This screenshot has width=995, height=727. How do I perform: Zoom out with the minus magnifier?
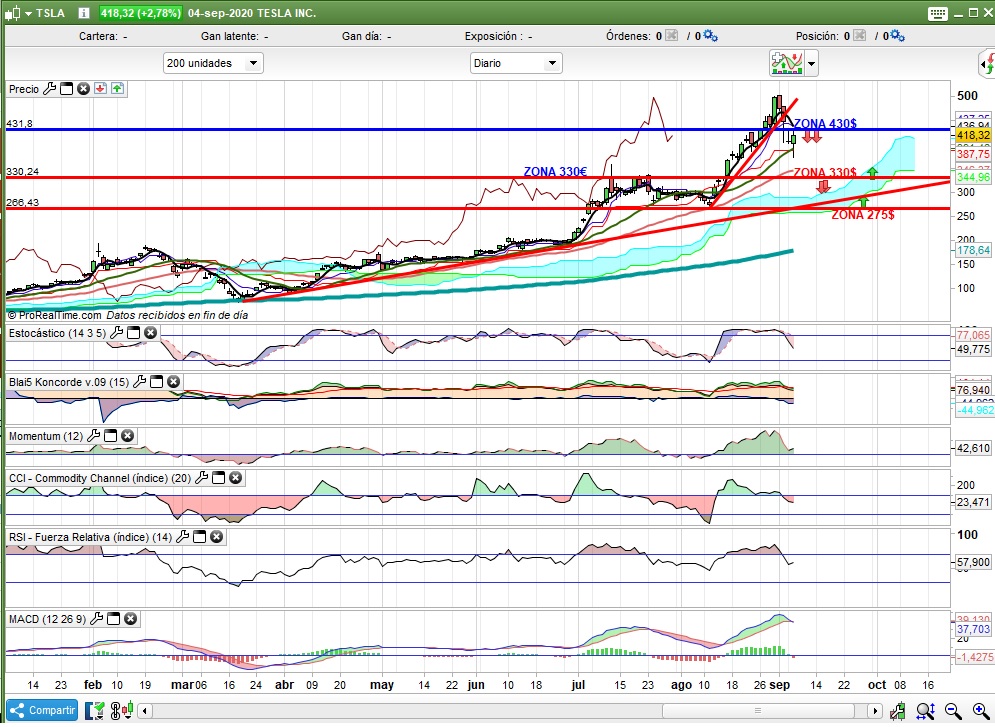point(953,711)
